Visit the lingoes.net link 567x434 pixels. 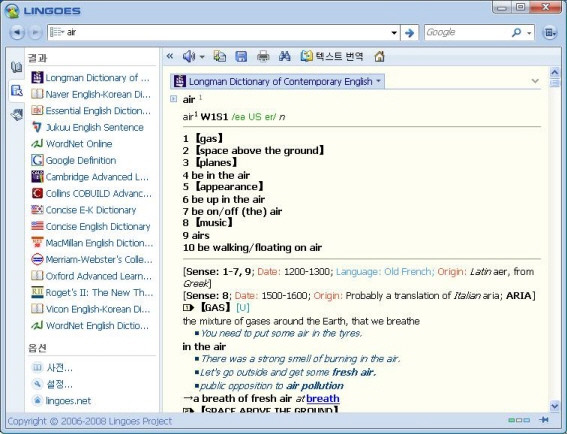coord(61,401)
